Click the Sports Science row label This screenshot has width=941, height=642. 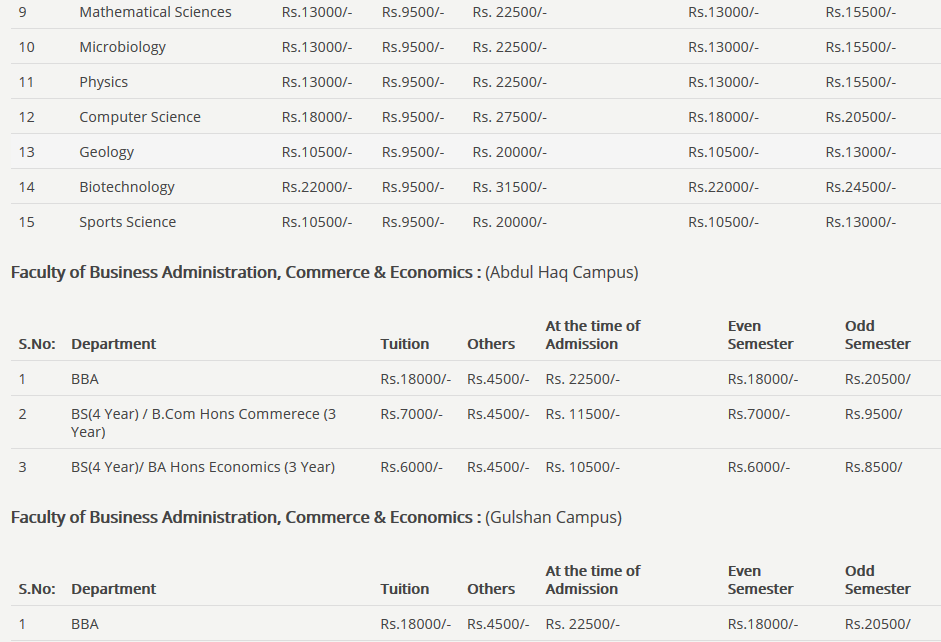point(127,222)
